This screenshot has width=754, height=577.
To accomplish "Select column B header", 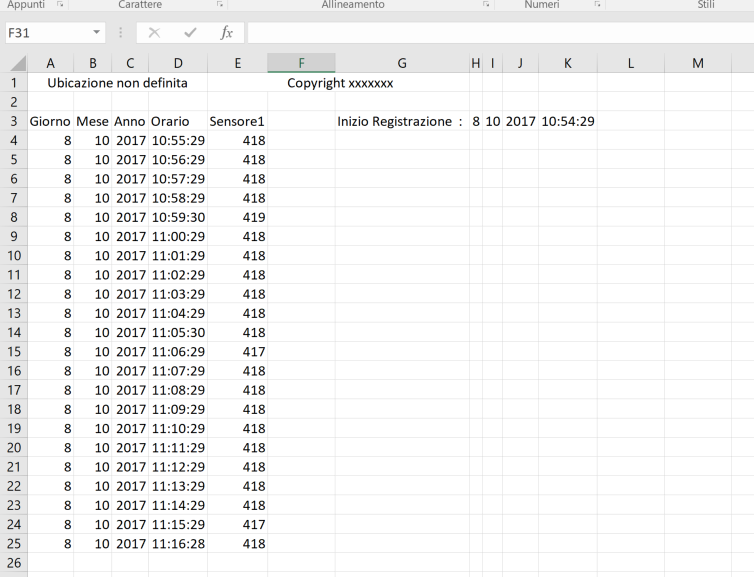I will tap(92, 63).
